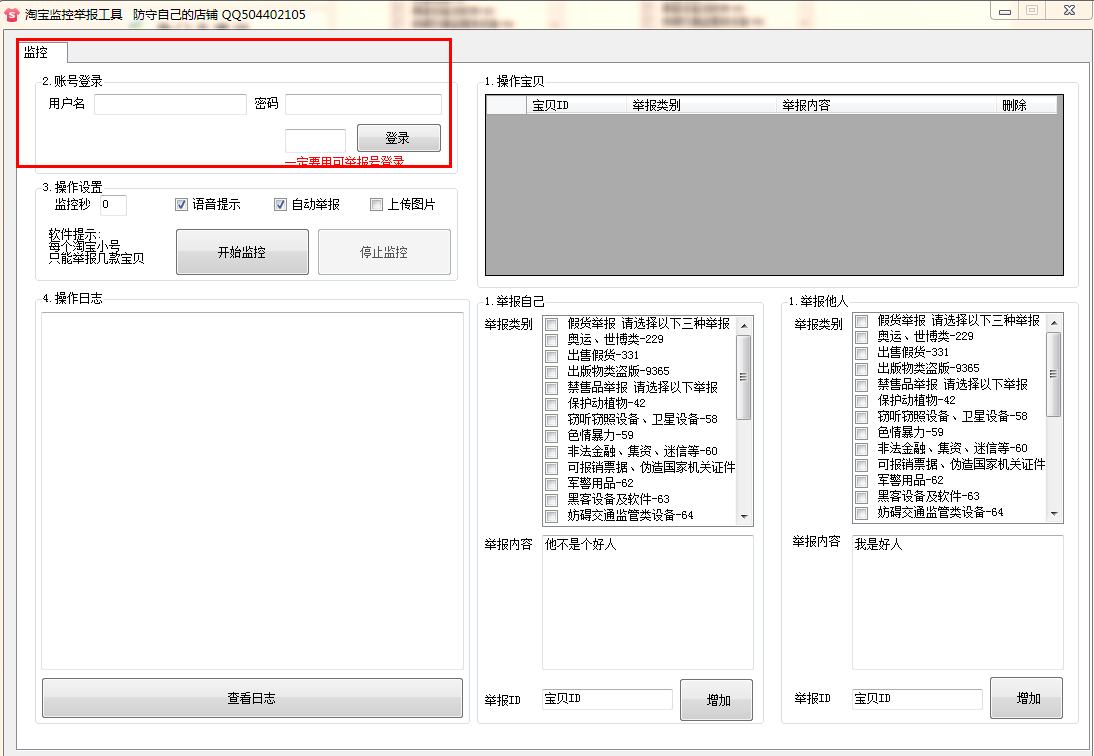Viewport: 1094px width, 756px height.
Task: Click 举报内容 box containing 他不是个好人
Action: click(647, 603)
